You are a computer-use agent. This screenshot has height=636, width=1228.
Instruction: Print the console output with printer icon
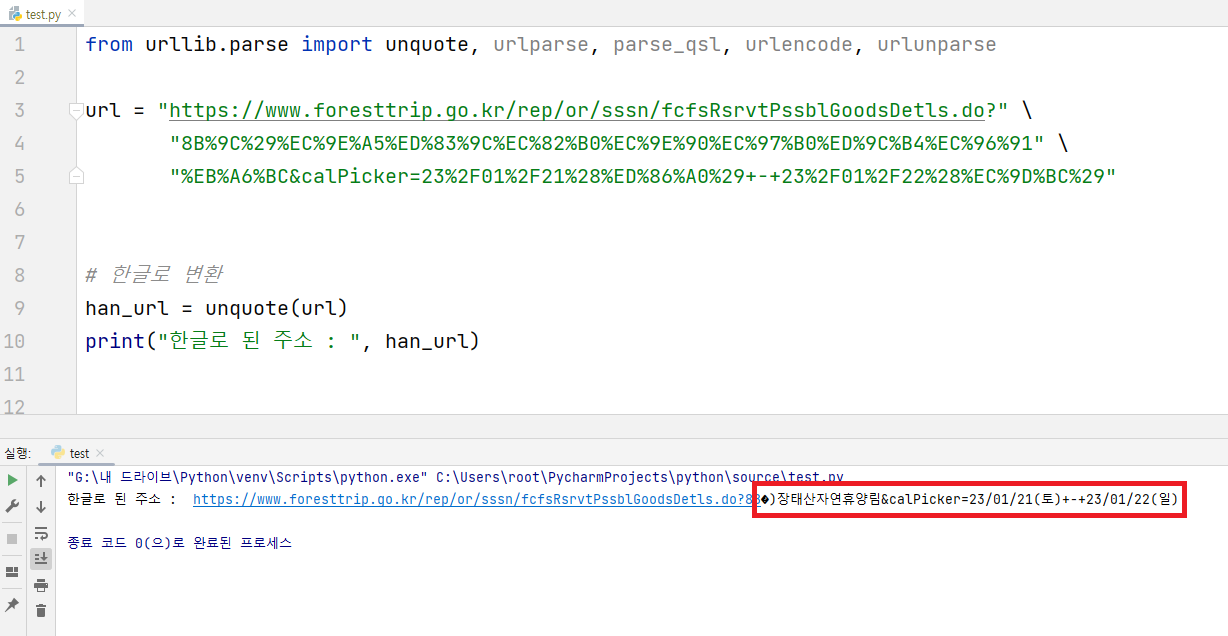click(41, 585)
